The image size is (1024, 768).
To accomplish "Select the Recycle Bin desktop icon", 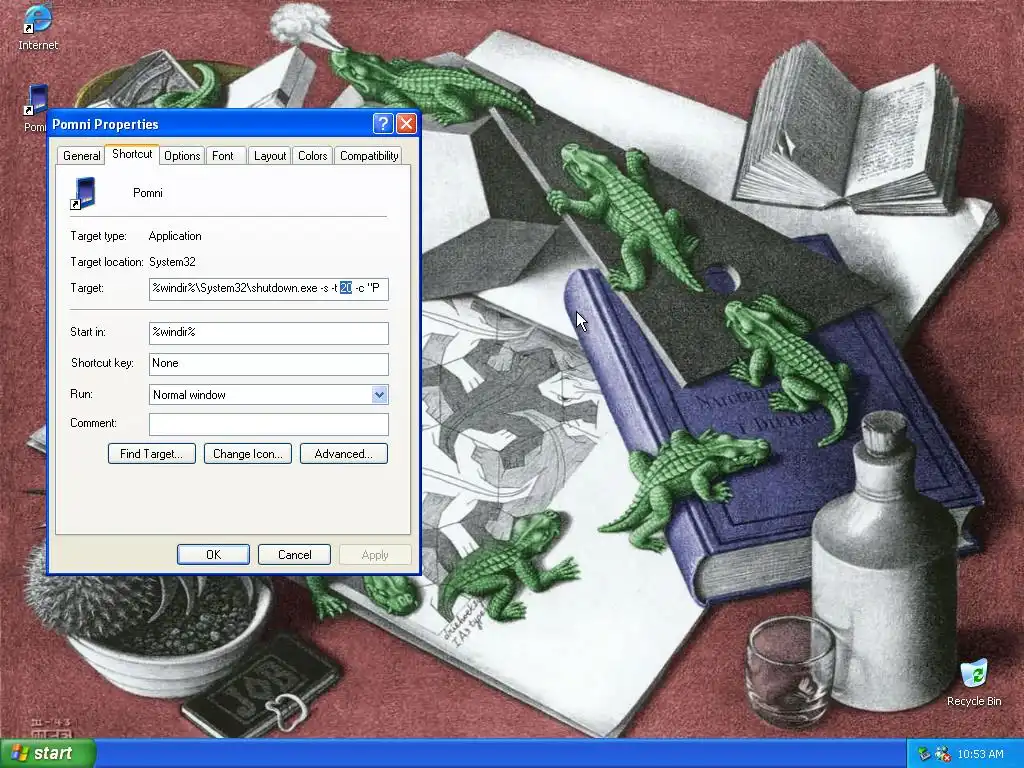I will click(x=974, y=683).
